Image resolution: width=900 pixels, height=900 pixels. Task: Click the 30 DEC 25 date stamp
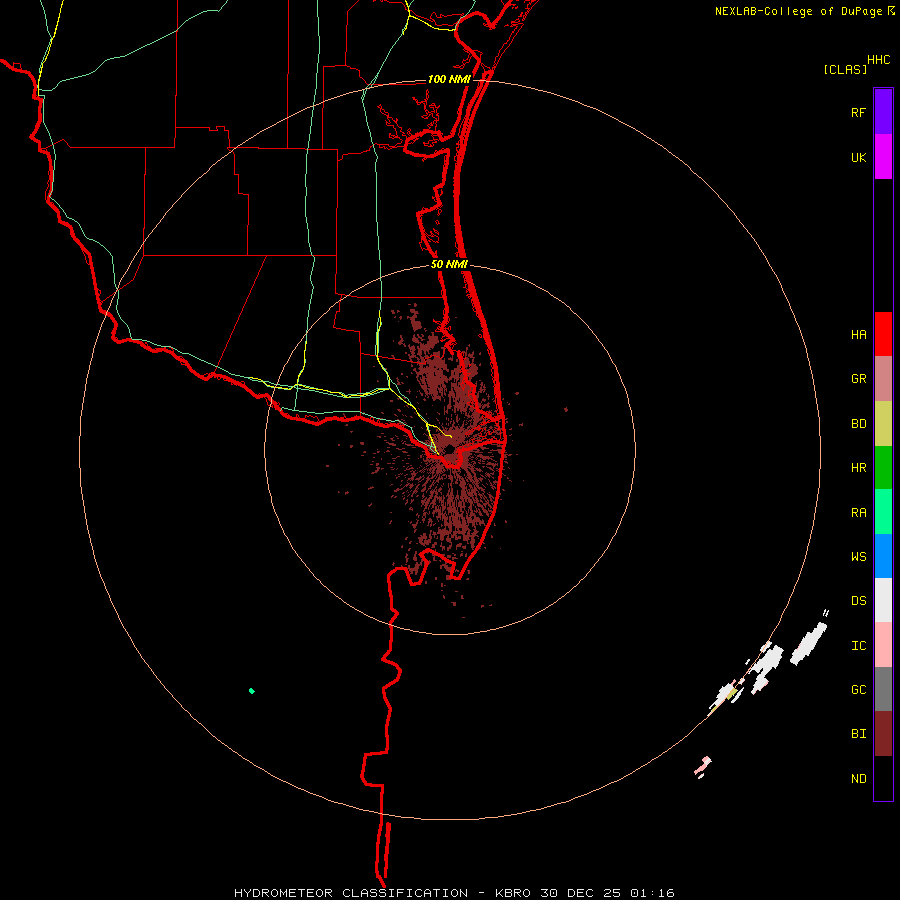(x=581, y=893)
